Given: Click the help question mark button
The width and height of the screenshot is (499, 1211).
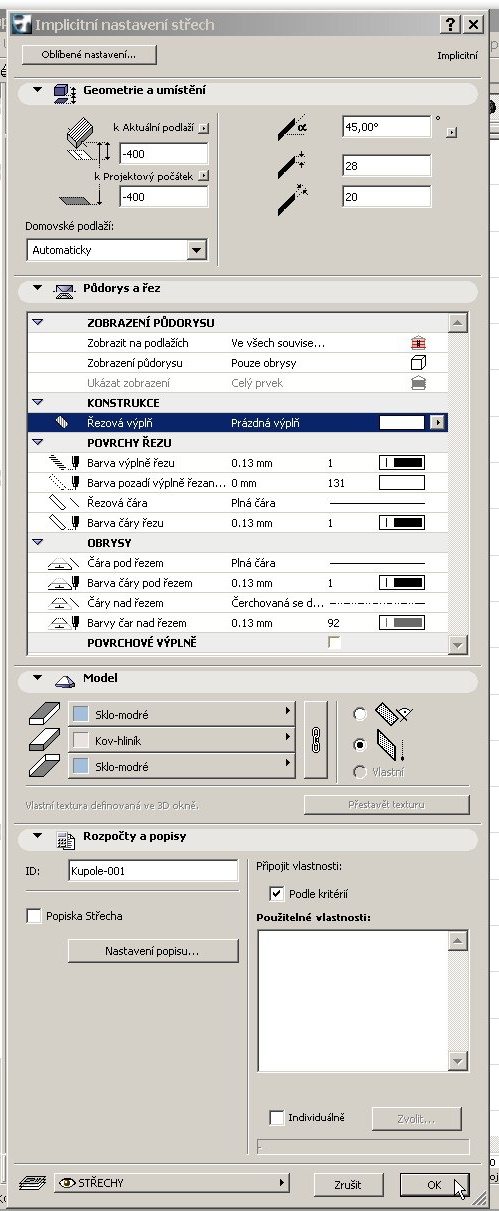Looking at the screenshot, I should coord(451,23).
